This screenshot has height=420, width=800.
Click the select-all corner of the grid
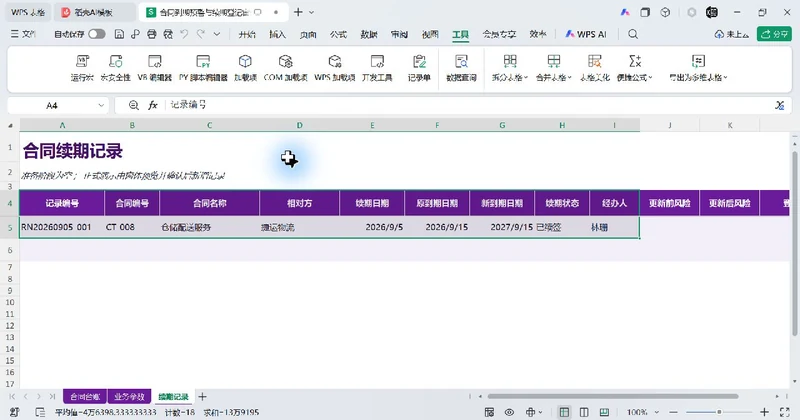10,125
